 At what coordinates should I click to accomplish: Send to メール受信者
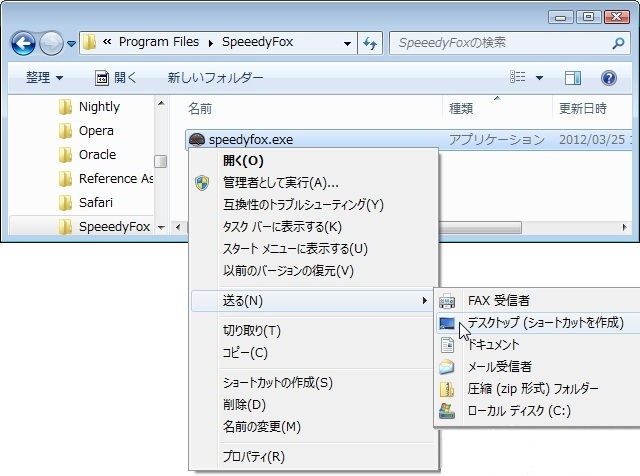pos(537,367)
